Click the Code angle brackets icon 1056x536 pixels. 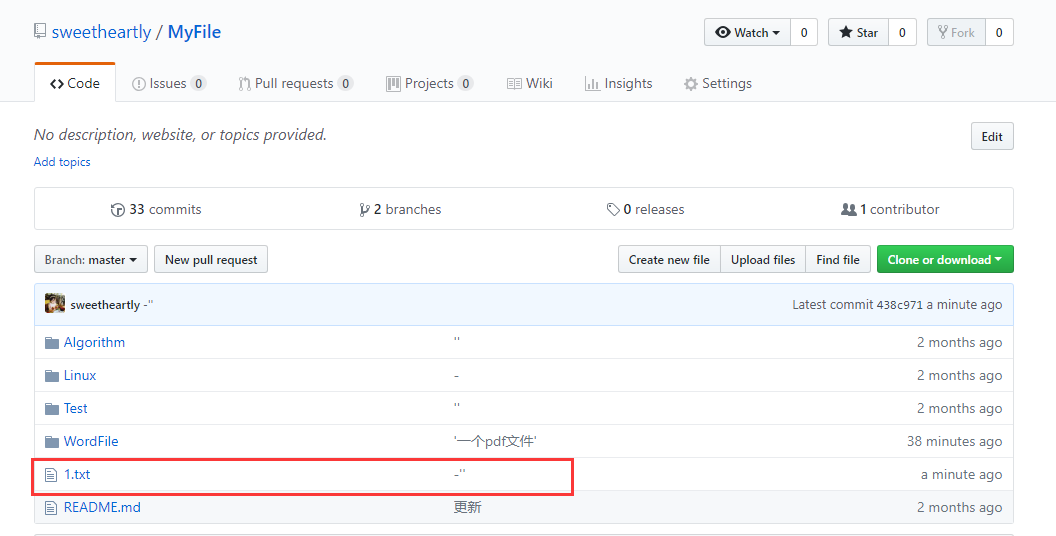click(x=57, y=84)
